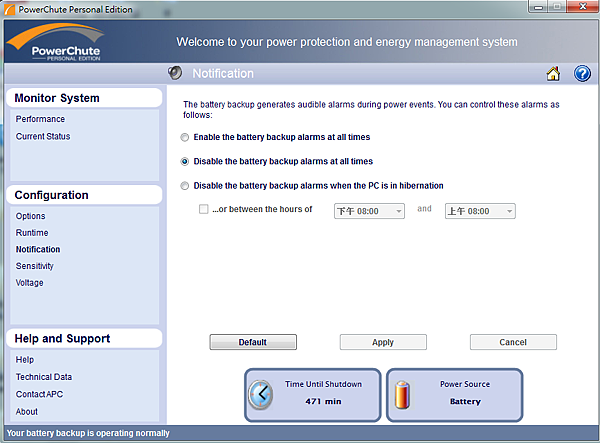
Task: Open the start time dropdown showing 下午 08:00
Action: pyautogui.click(x=369, y=211)
